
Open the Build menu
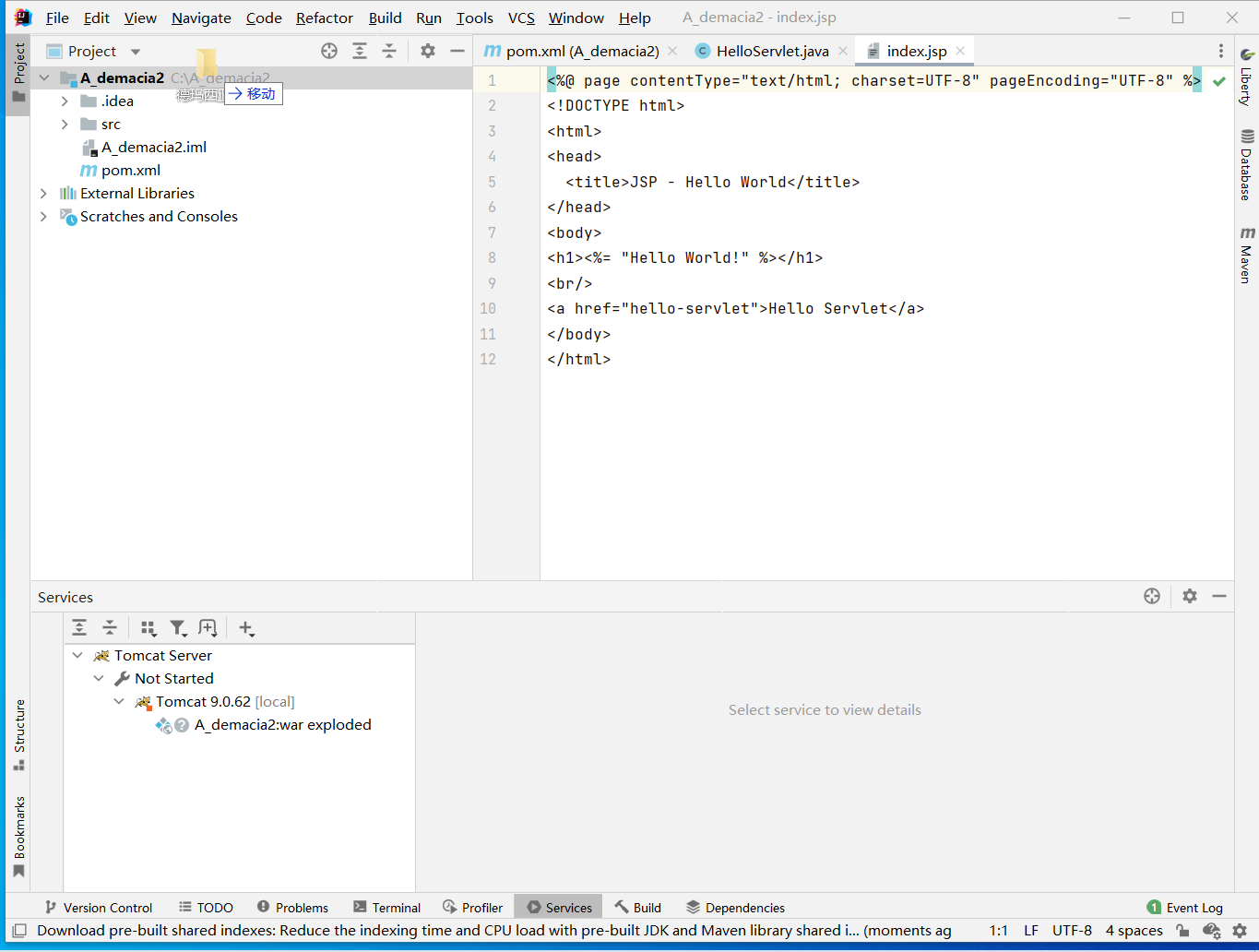[385, 18]
